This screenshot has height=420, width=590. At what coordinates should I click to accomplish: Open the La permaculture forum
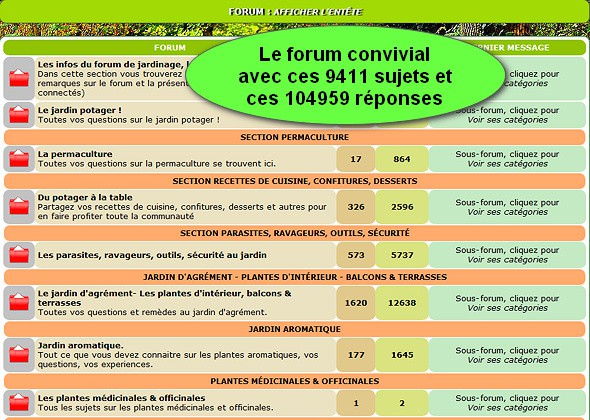click(75, 154)
